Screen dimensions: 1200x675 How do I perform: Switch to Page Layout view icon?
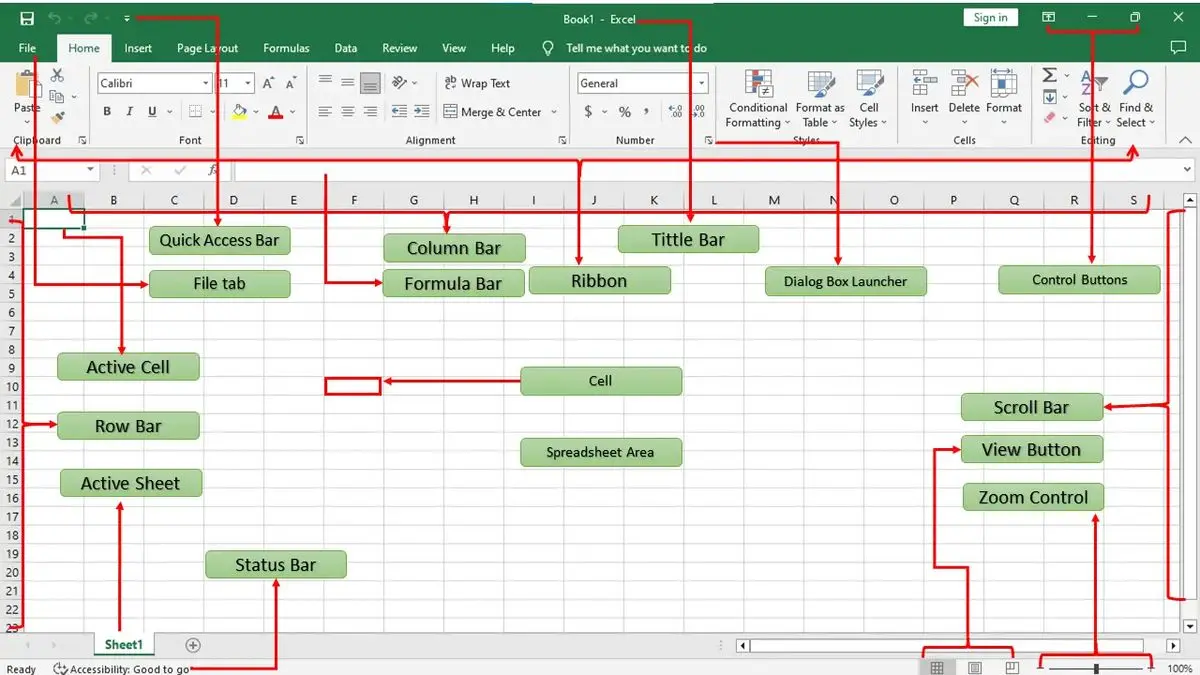975,668
